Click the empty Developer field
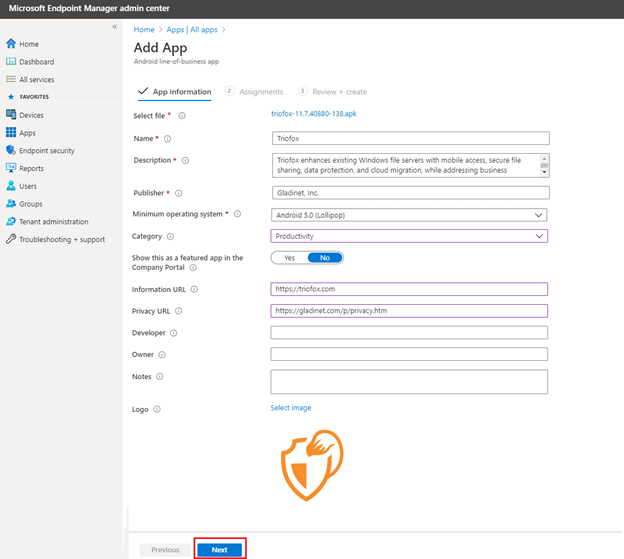624x559 pixels. (x=409, y=333)
